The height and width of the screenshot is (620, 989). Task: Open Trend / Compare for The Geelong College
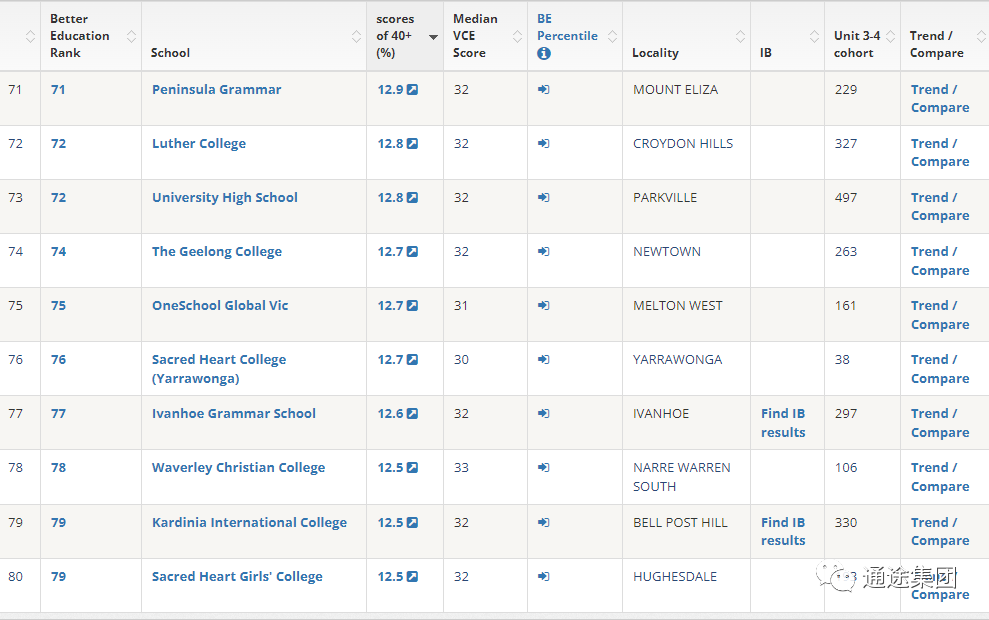coord(940,261)
